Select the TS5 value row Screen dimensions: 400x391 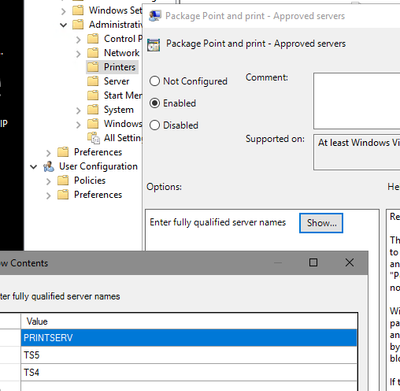click(x=189, y=355)
